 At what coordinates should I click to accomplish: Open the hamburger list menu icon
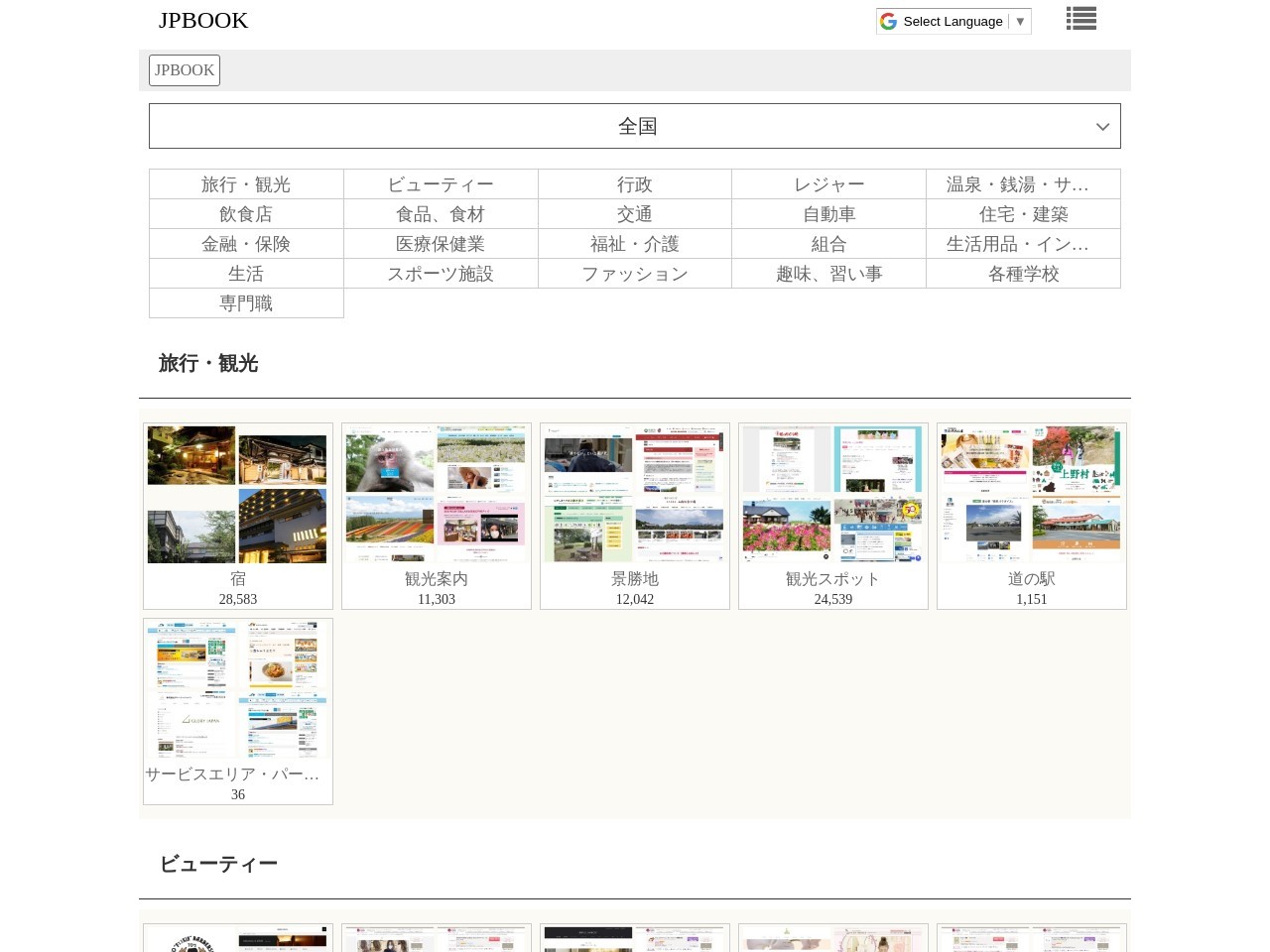click(1080, 19)
